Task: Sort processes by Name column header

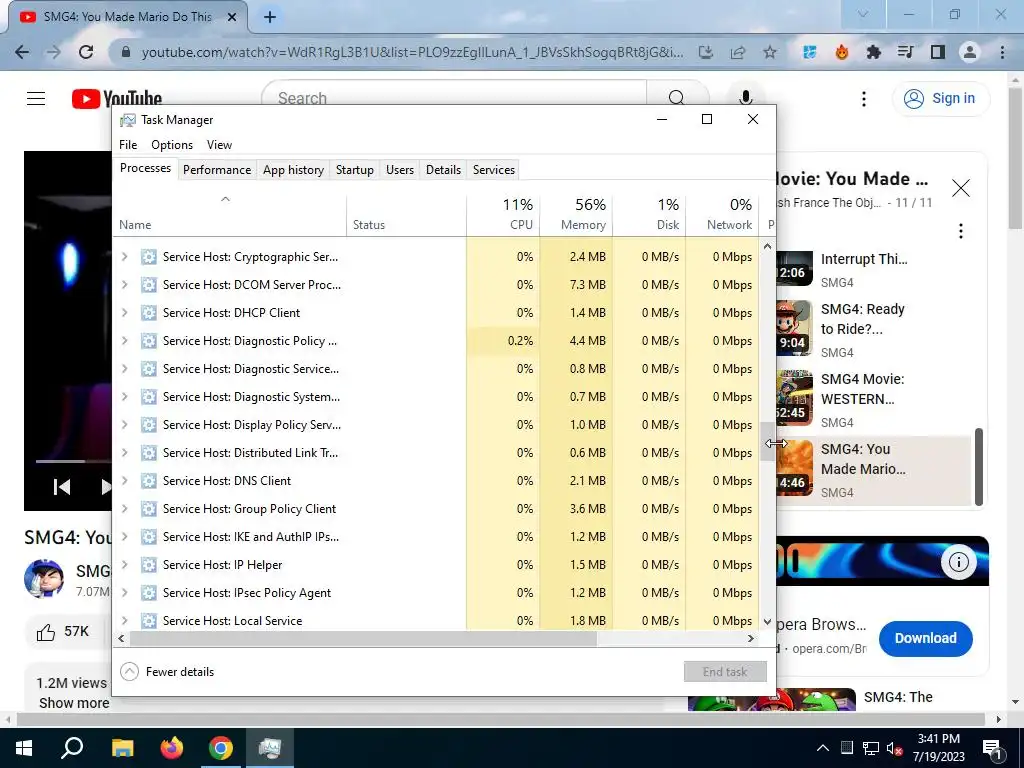Action: tap(229, 214)
